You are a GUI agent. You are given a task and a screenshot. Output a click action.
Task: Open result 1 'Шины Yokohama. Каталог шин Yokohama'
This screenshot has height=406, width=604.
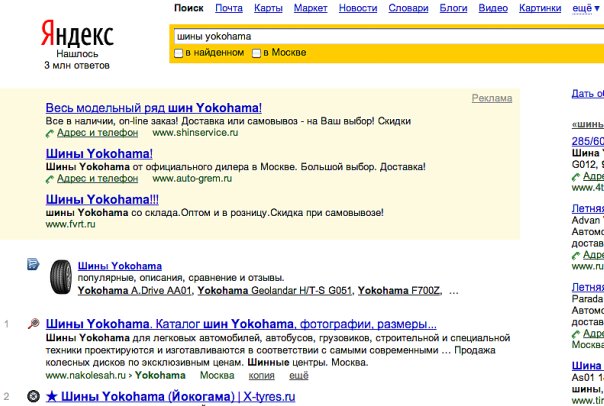tap(241, 324)
